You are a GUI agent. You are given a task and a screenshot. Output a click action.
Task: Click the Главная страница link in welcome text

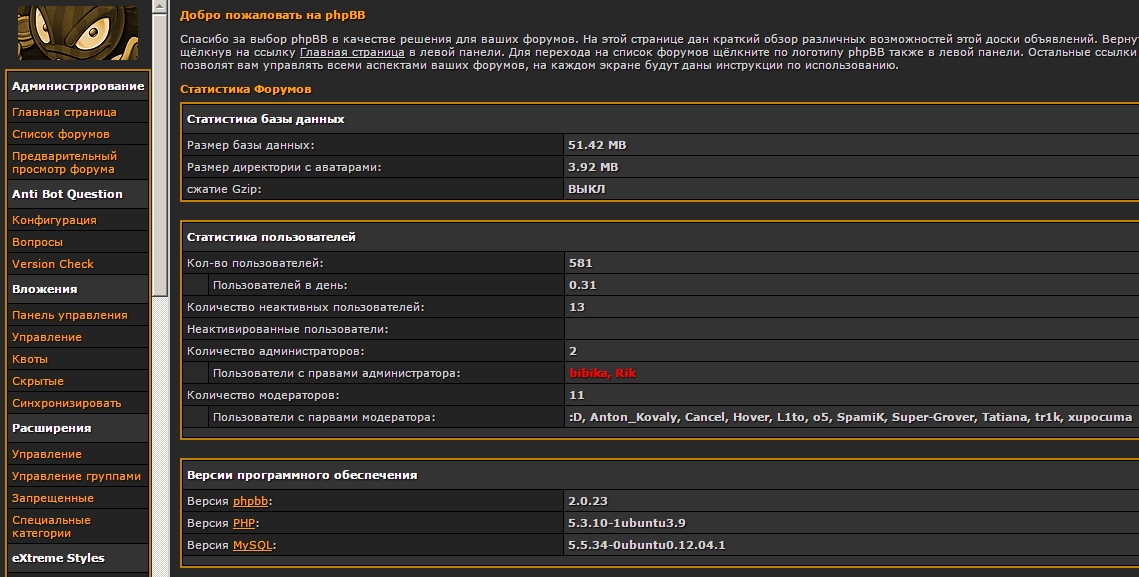pos(351,51)
